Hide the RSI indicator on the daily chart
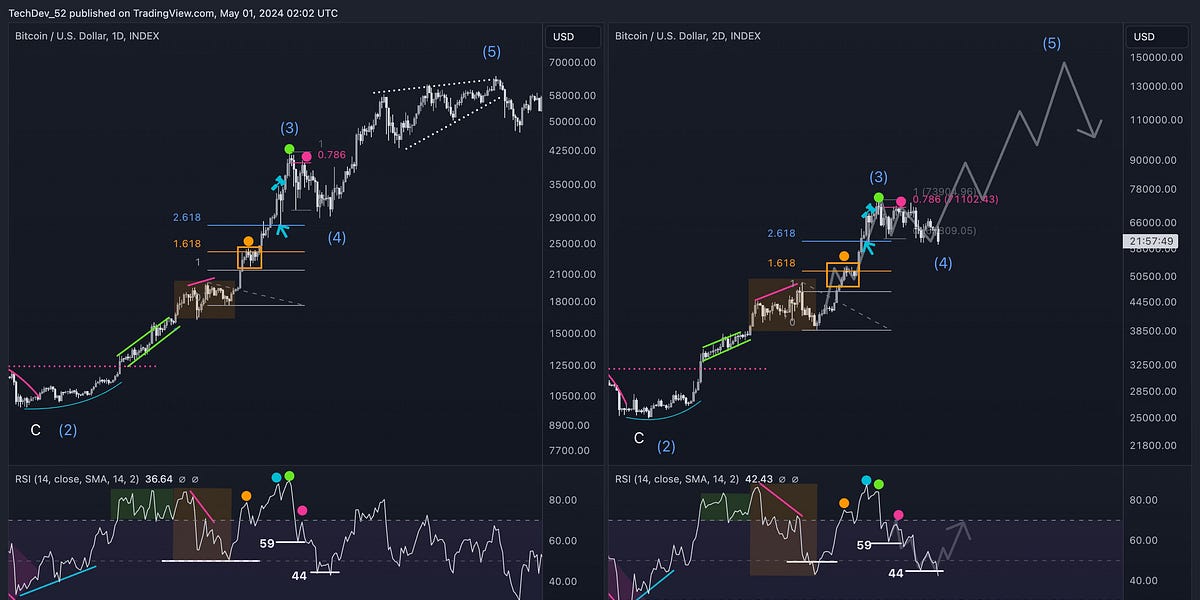The width and height of the screenshot is (1200, 600). click(184, 479)
